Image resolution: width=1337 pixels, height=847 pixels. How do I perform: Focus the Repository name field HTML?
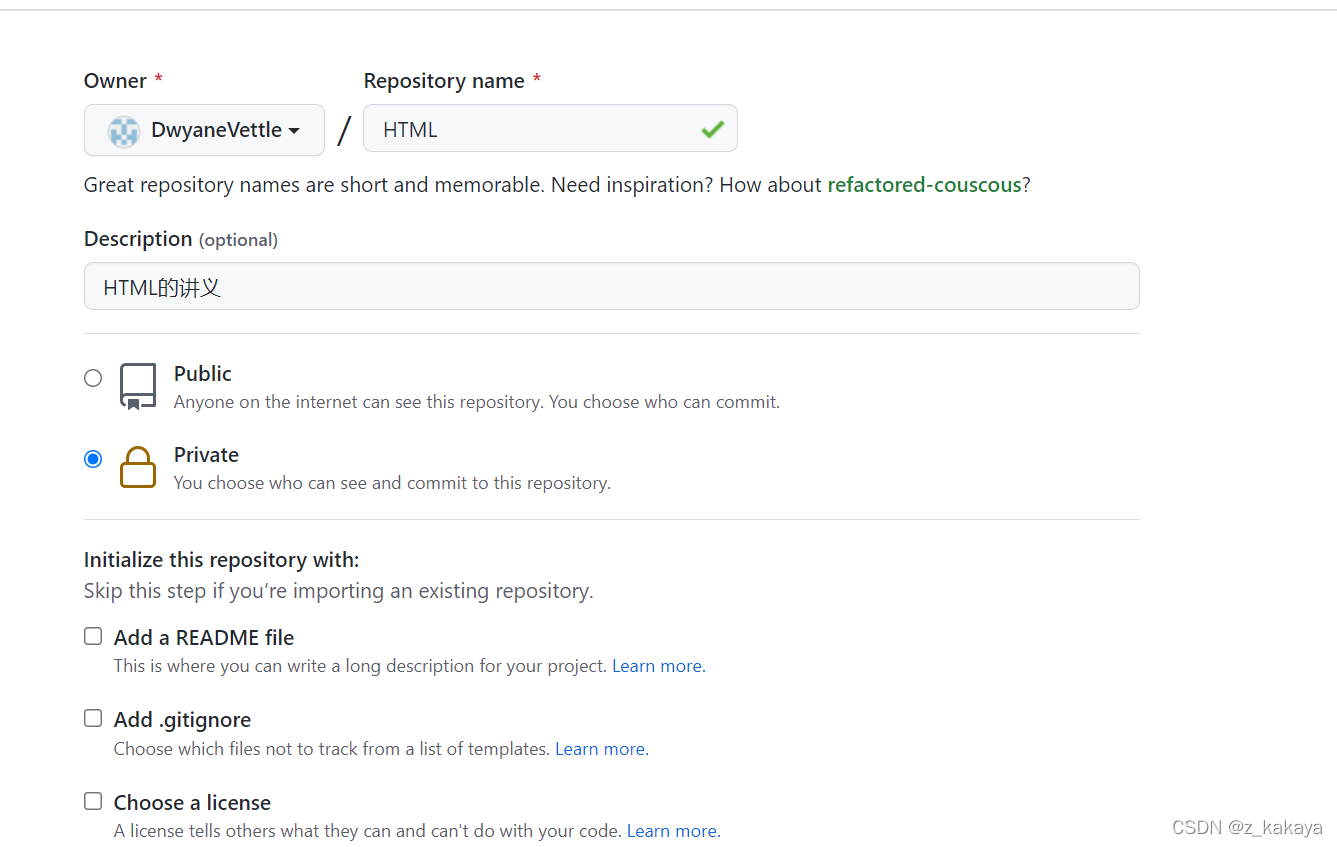(x=550, y=129)
